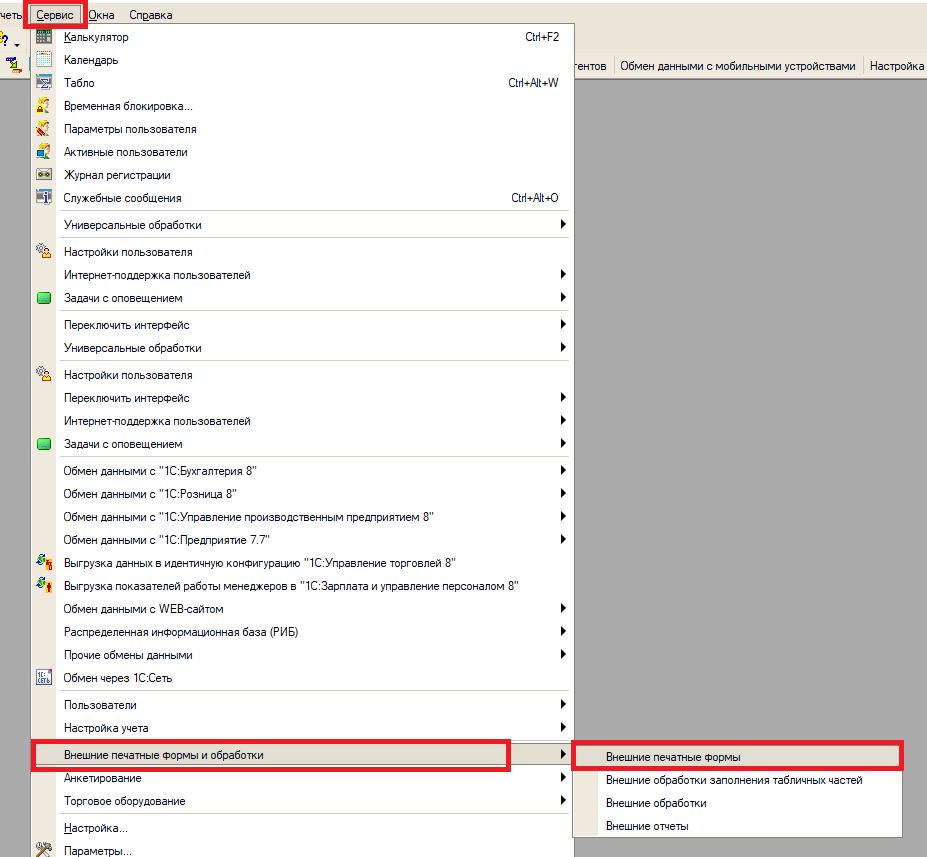Expand Прочие обмены данными arrow
Viewport: 927px width, 857px height.
(x=563, y=654)
